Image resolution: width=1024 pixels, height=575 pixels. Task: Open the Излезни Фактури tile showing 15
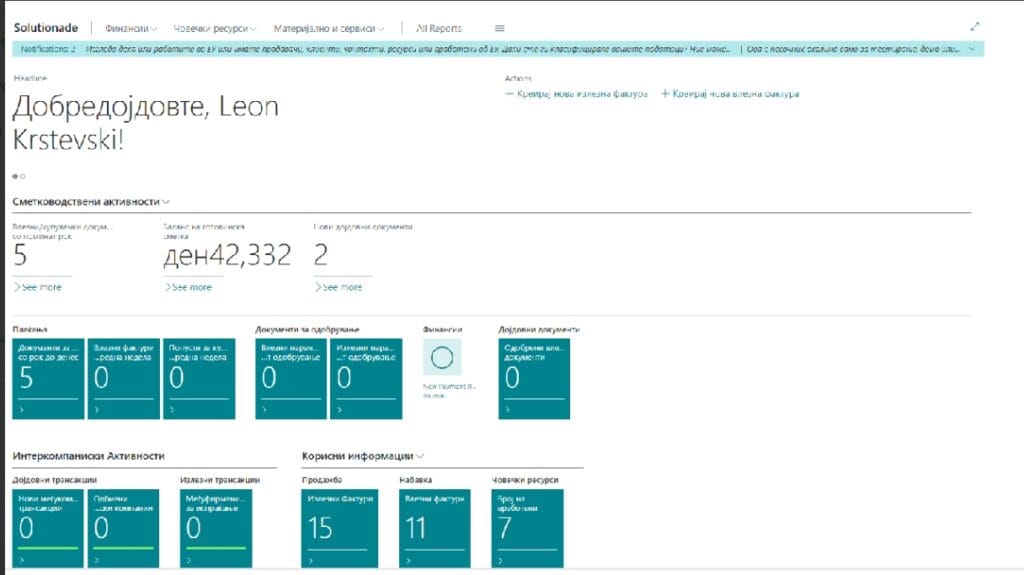point(340,529)
